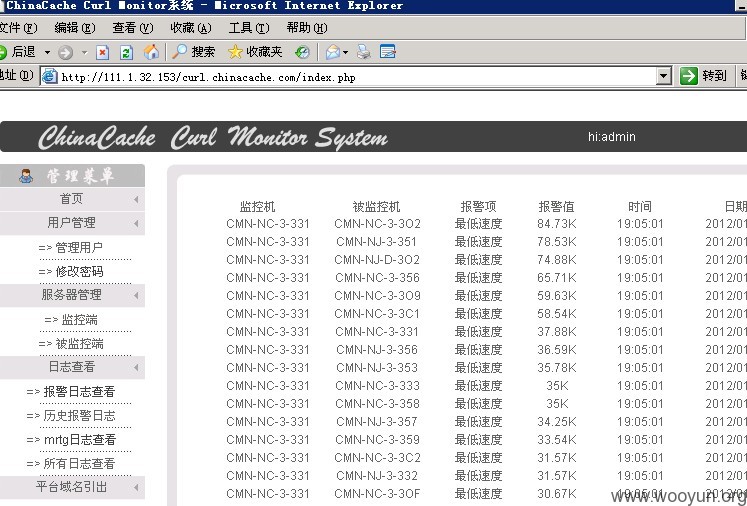Click the cell CMN-NC-3-359
This screenshot has height=506, width=747.
click(377, 440)
